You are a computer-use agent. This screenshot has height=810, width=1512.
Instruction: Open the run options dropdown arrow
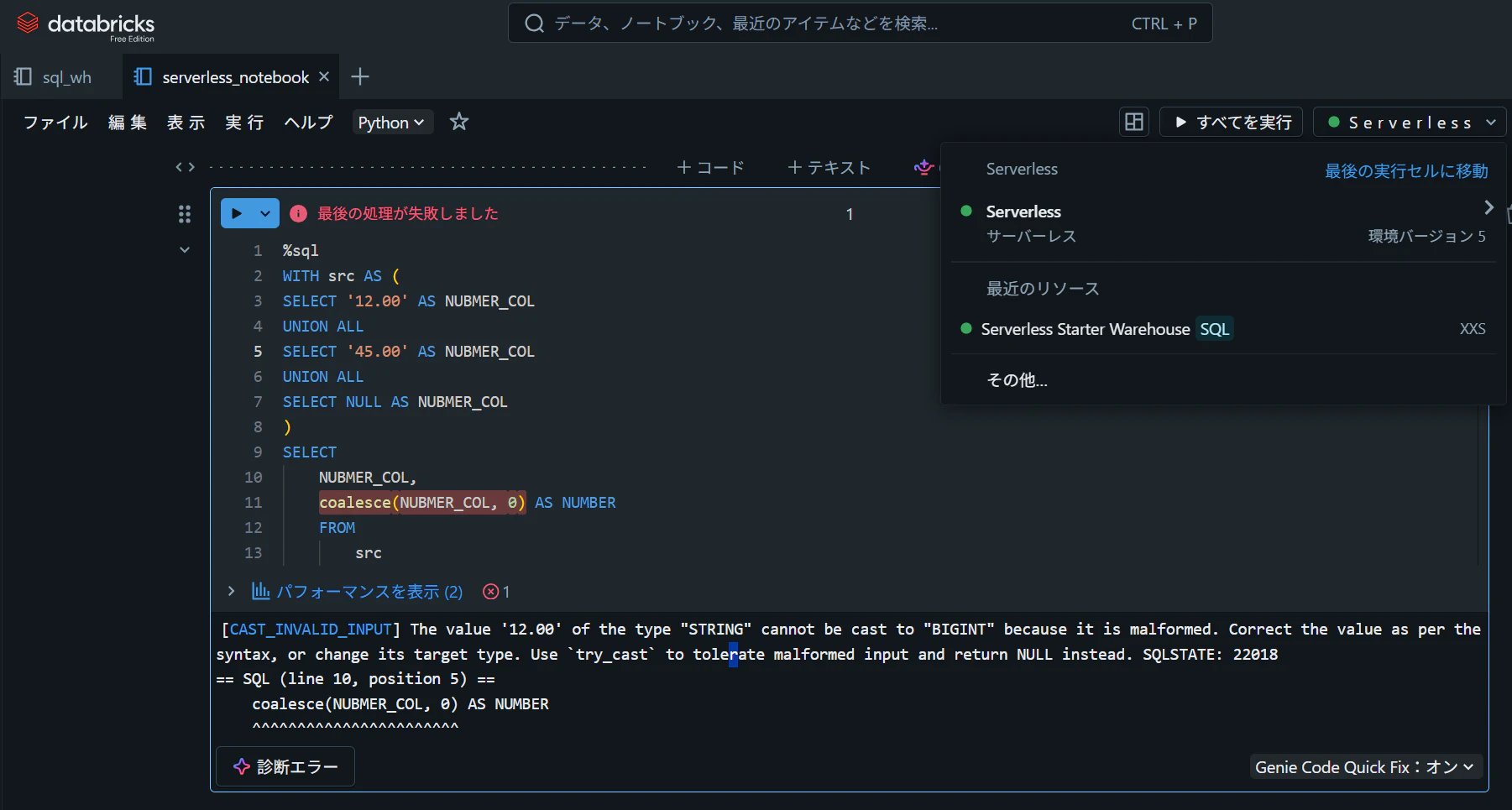(265, 213)
